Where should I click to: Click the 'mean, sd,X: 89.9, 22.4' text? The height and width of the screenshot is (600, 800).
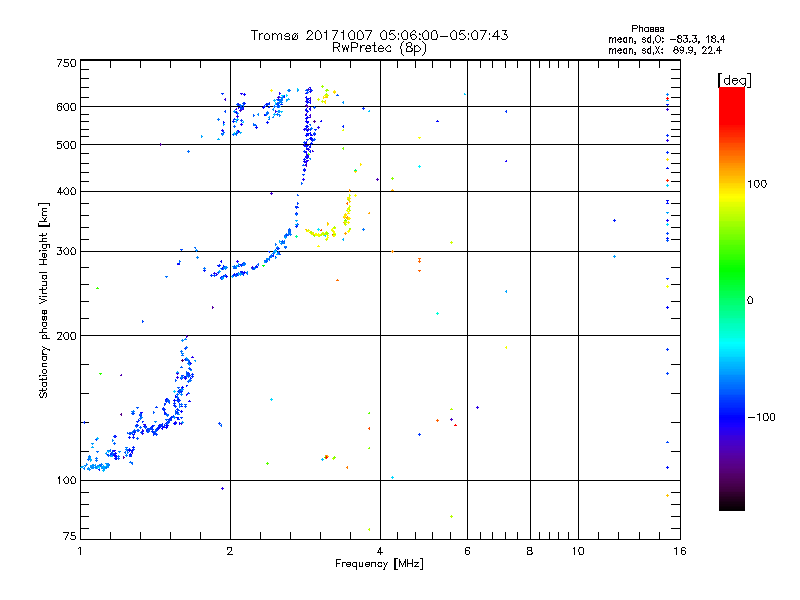(665, 50)
